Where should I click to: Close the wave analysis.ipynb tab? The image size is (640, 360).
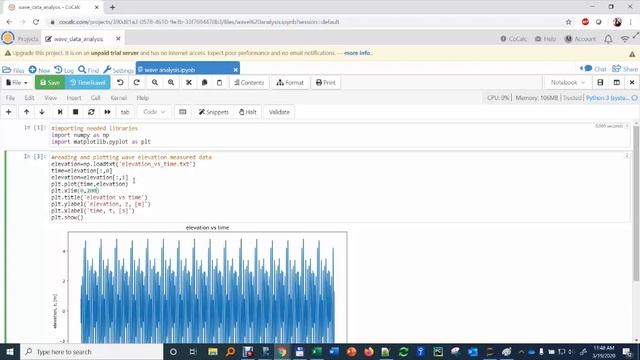236,70
